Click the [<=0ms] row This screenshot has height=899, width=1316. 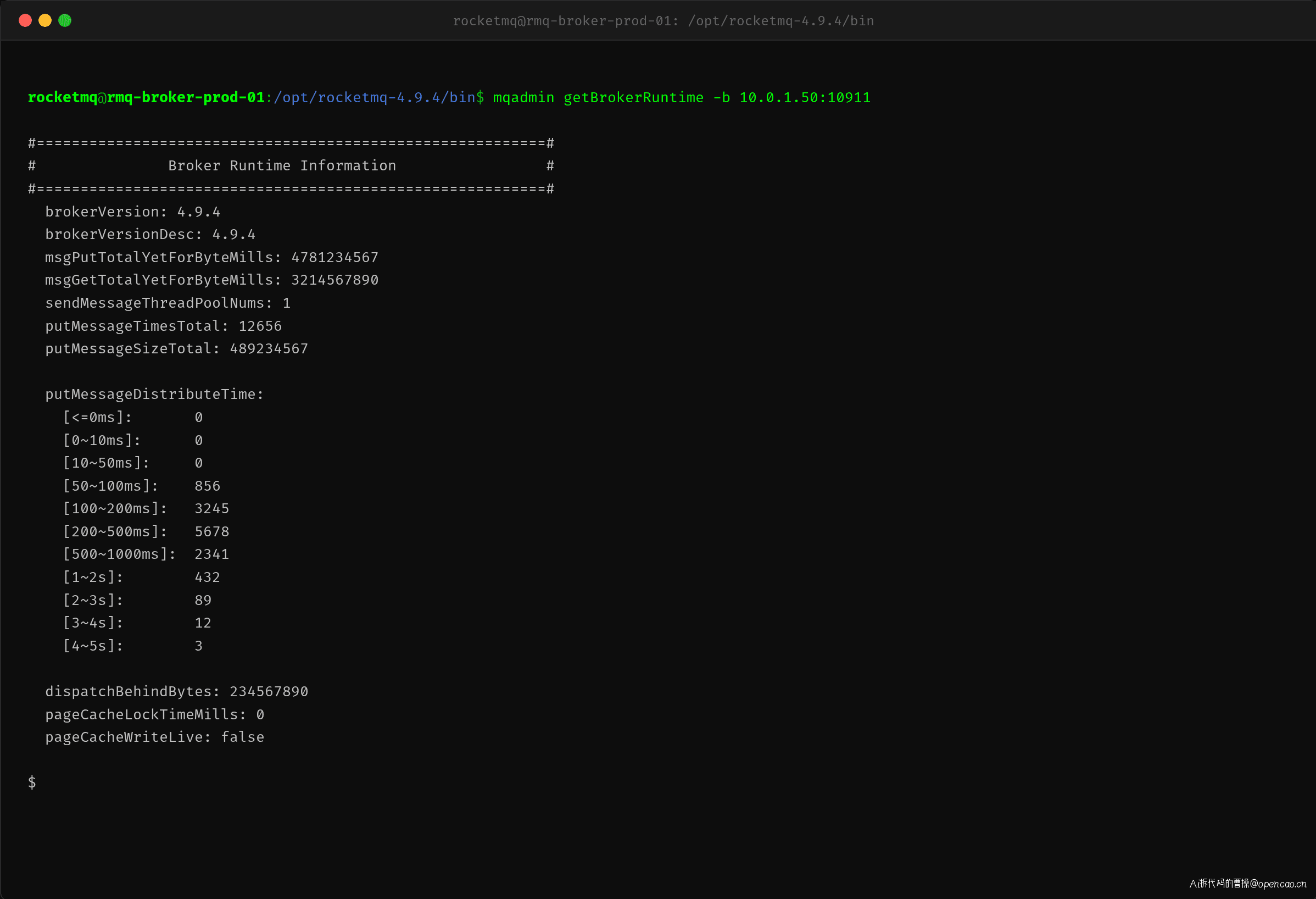point(132,418)
